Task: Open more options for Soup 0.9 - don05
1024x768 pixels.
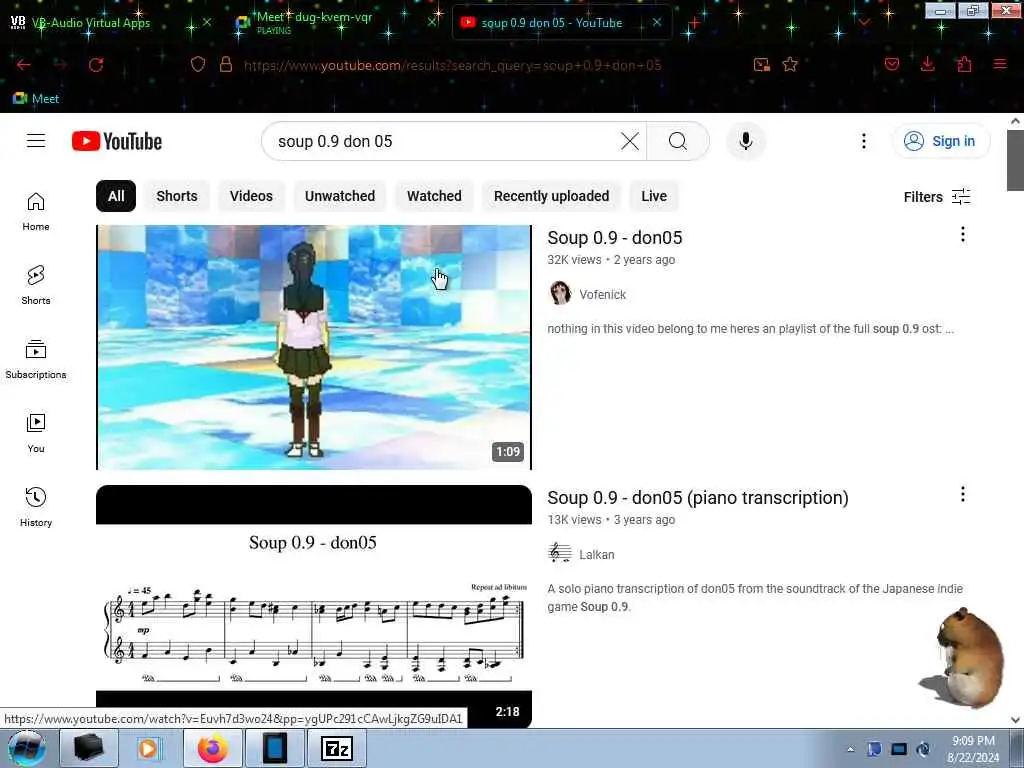Action: tap(963, 234)
